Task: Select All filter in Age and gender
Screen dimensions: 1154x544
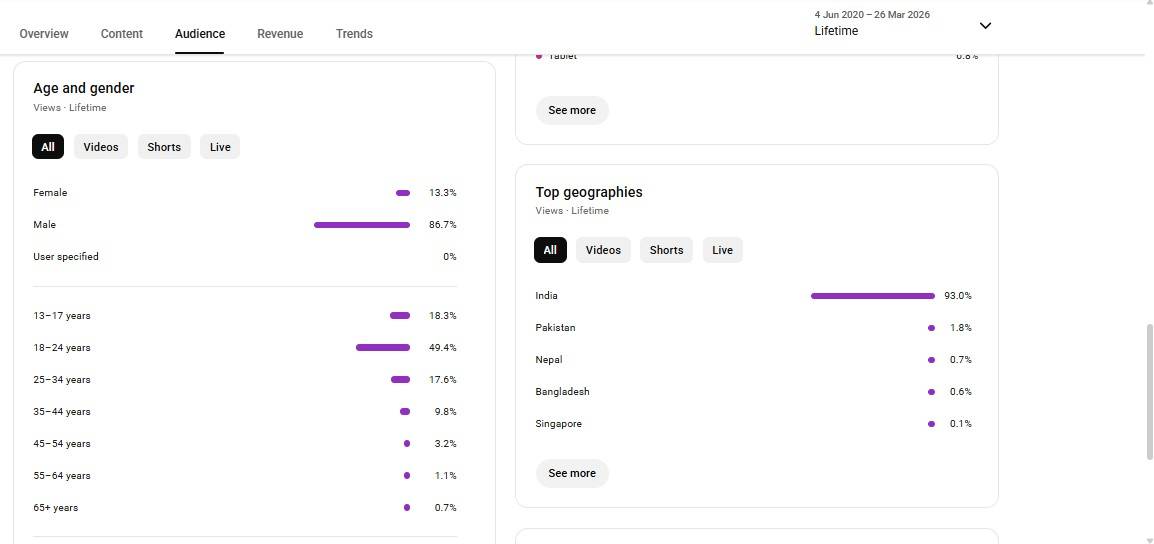Action: point(48,147)
